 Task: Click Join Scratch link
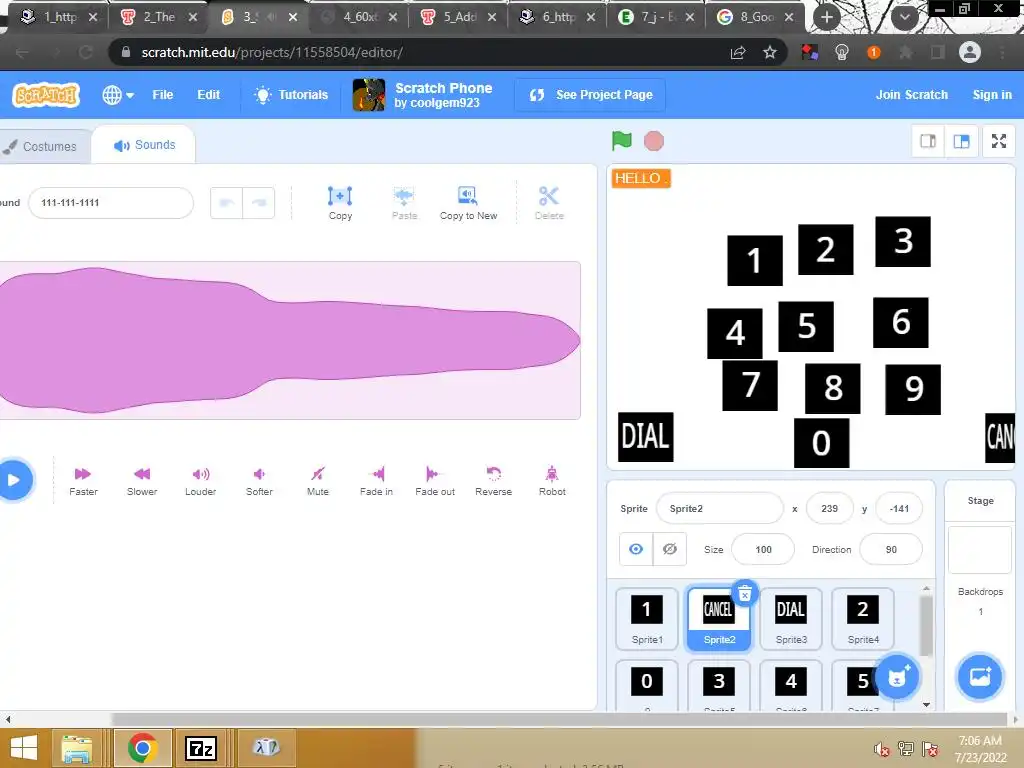tap(912, 95)
